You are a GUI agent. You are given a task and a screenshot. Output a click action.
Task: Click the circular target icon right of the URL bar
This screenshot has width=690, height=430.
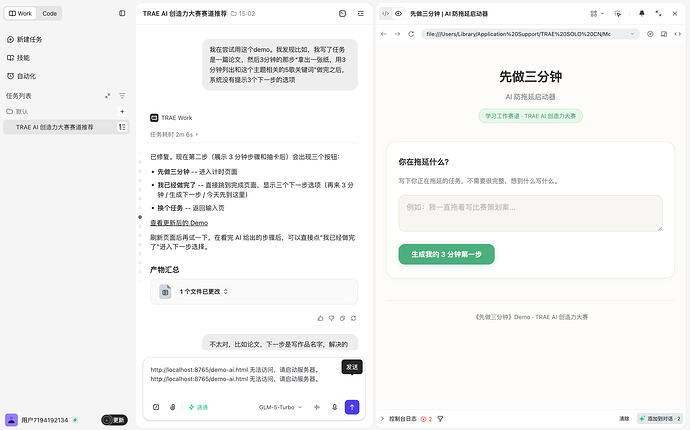tap(650, 34)
